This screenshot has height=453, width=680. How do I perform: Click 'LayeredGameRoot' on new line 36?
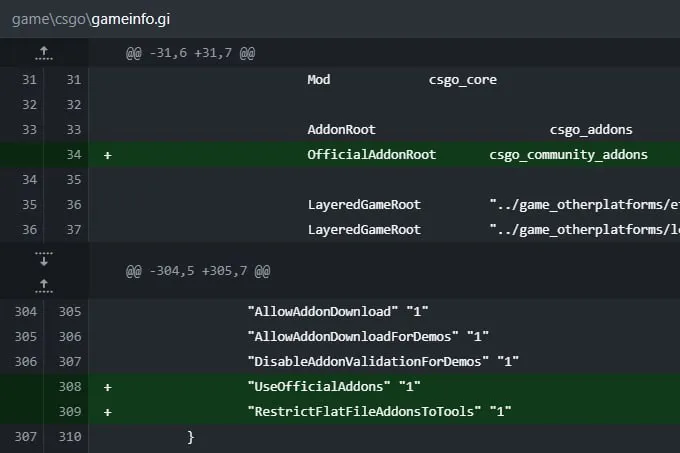pos(364,205)
